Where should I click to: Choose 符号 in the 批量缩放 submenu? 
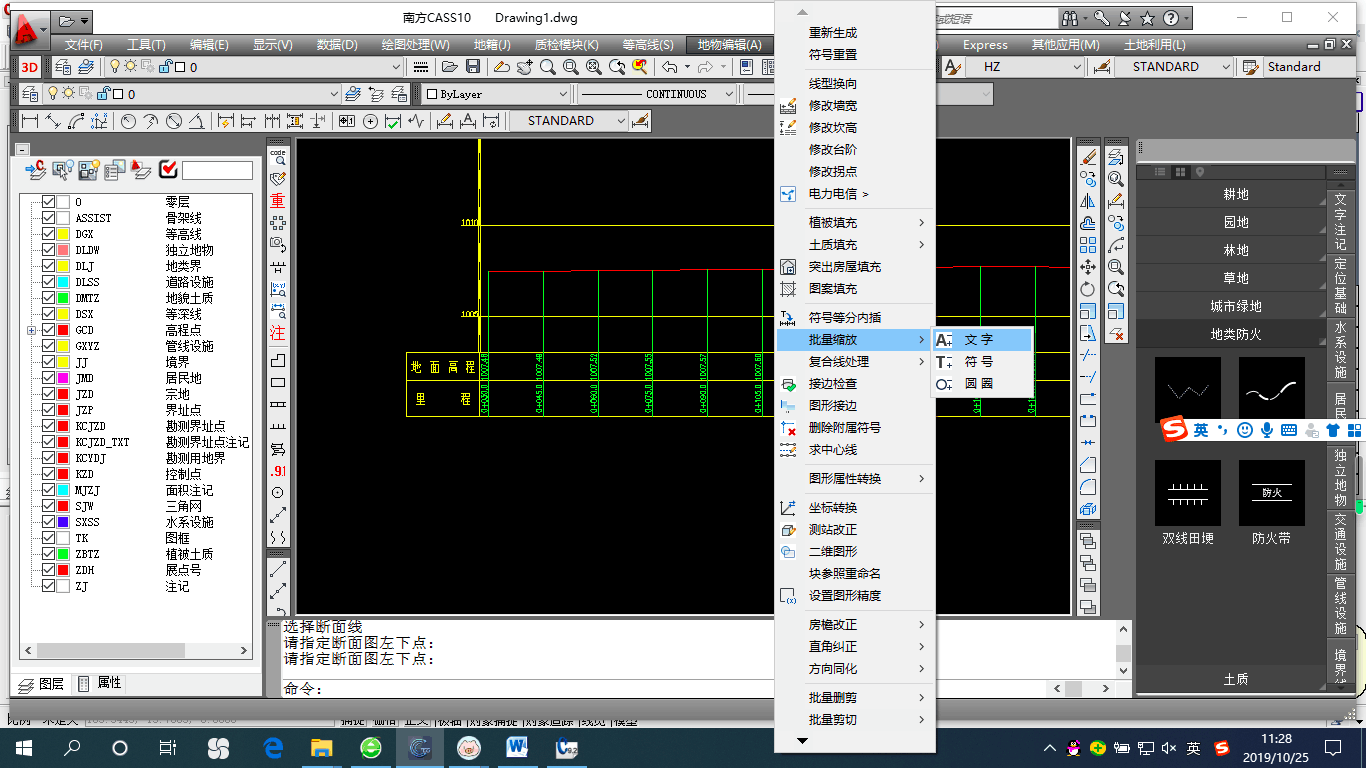pos(981,362)
